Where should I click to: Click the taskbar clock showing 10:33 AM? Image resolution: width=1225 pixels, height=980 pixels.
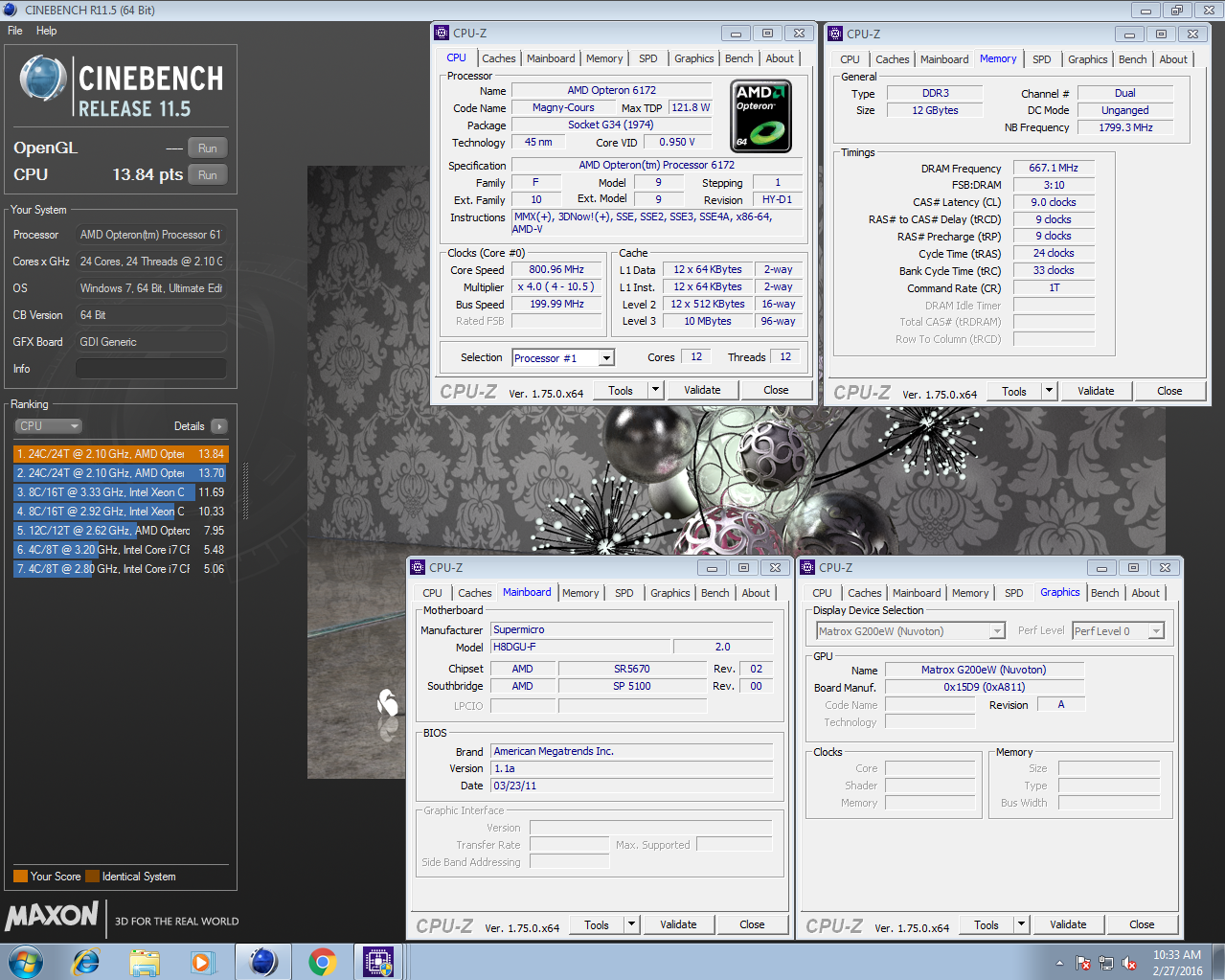(x=1177, y=963)
